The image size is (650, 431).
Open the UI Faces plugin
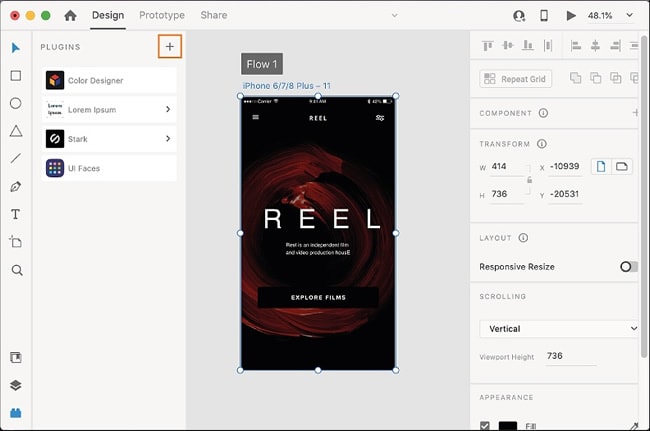[x=109, y=168]
